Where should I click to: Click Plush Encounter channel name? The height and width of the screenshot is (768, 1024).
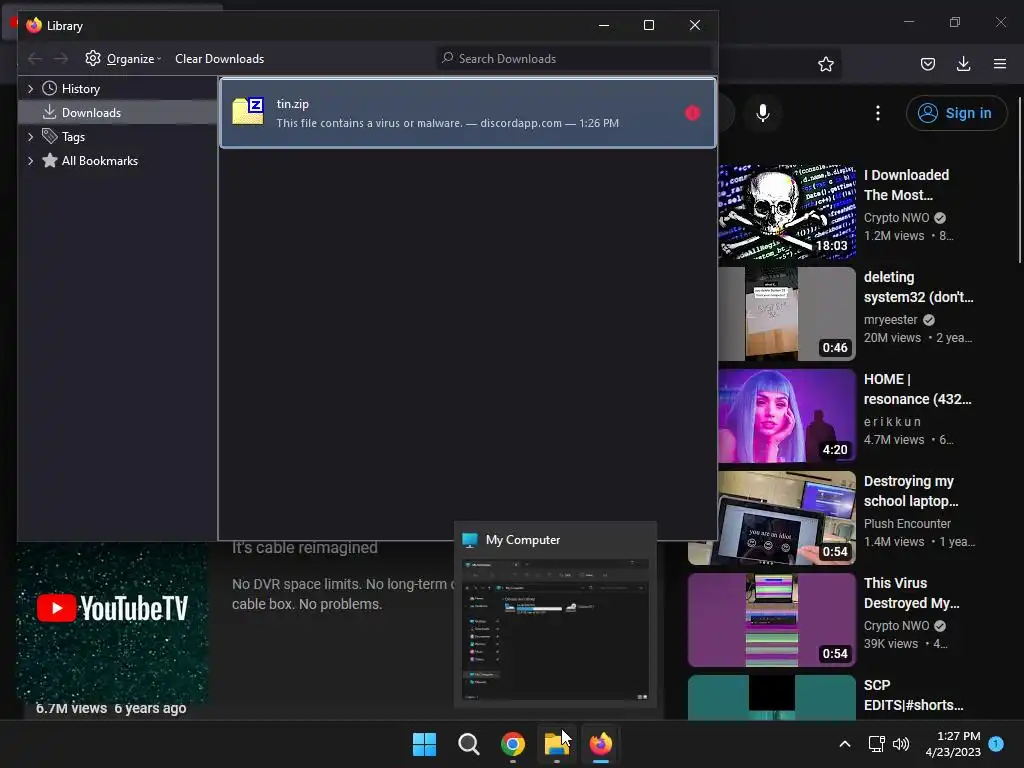[x=907, y=524]
